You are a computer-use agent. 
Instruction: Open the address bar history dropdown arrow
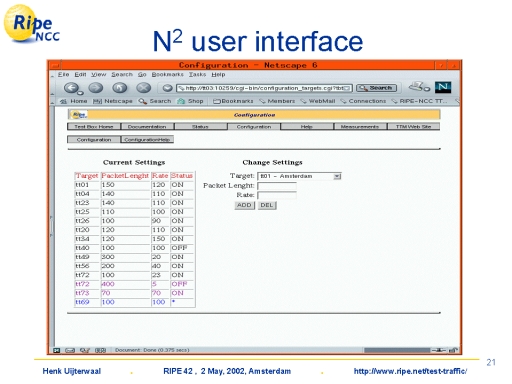tap(347, 88)
